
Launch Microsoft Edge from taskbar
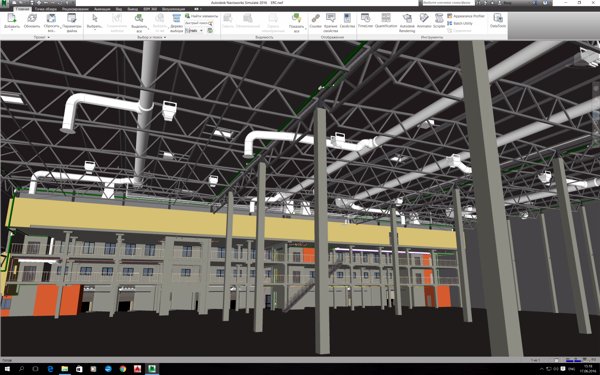point(50,369)
